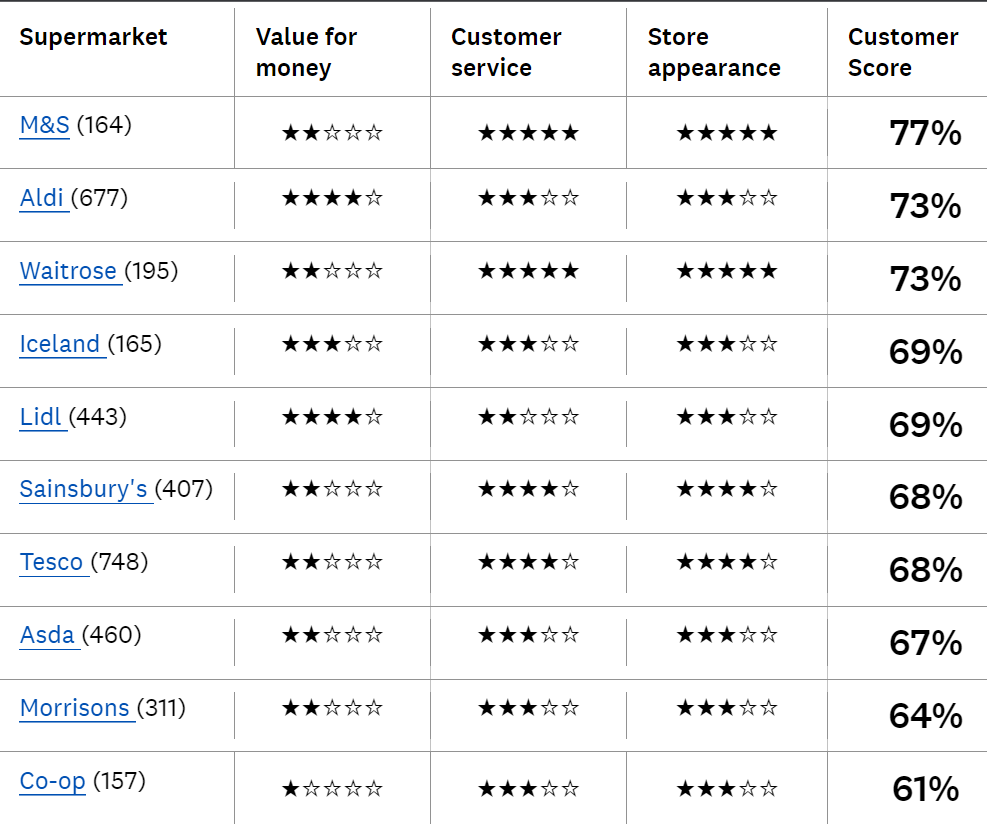Open the M&S supermarket link
This screenshot has height=827, width=987.
pos(45,125)
